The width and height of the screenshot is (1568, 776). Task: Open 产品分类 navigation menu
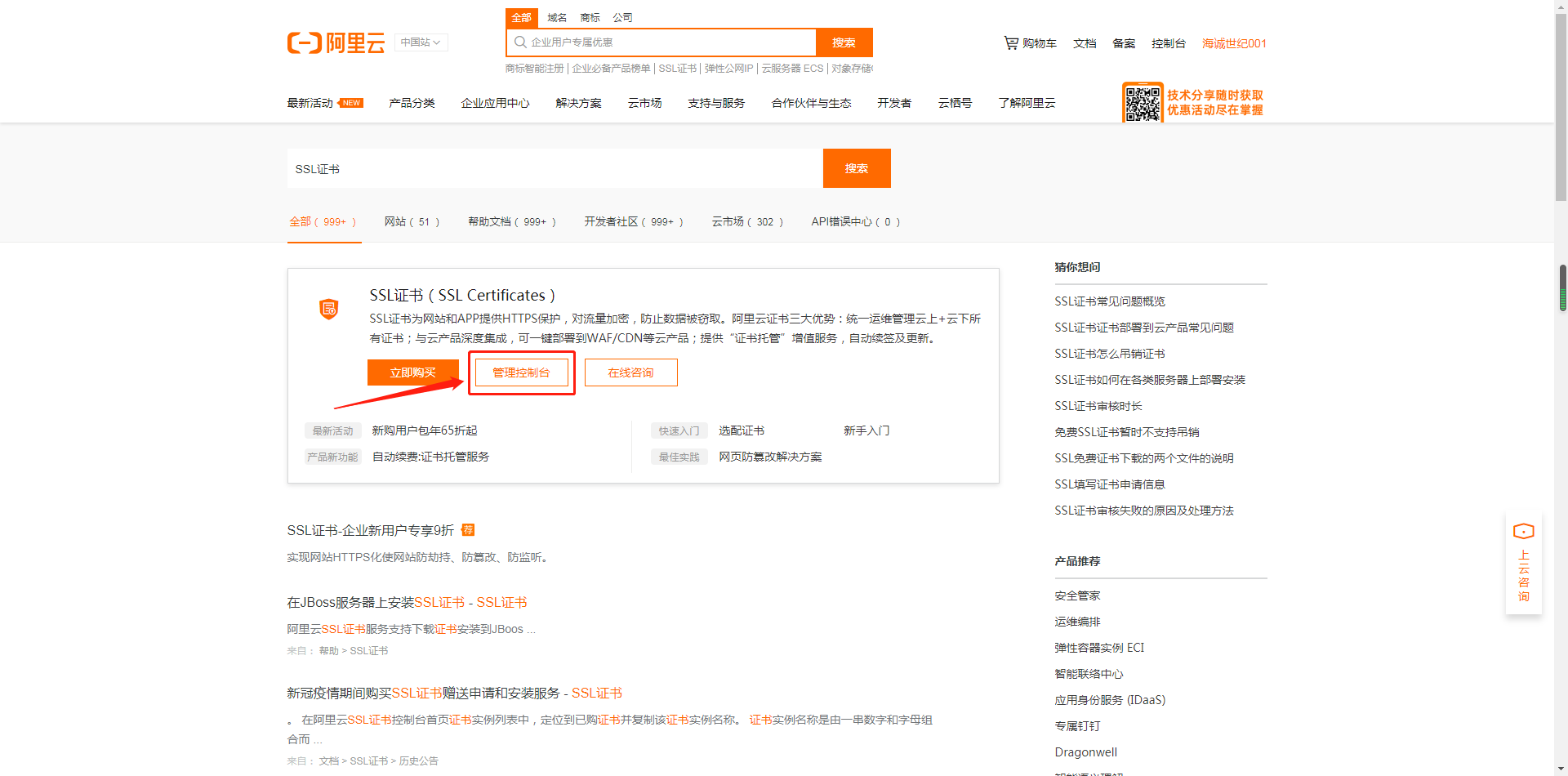coord(412,103)
